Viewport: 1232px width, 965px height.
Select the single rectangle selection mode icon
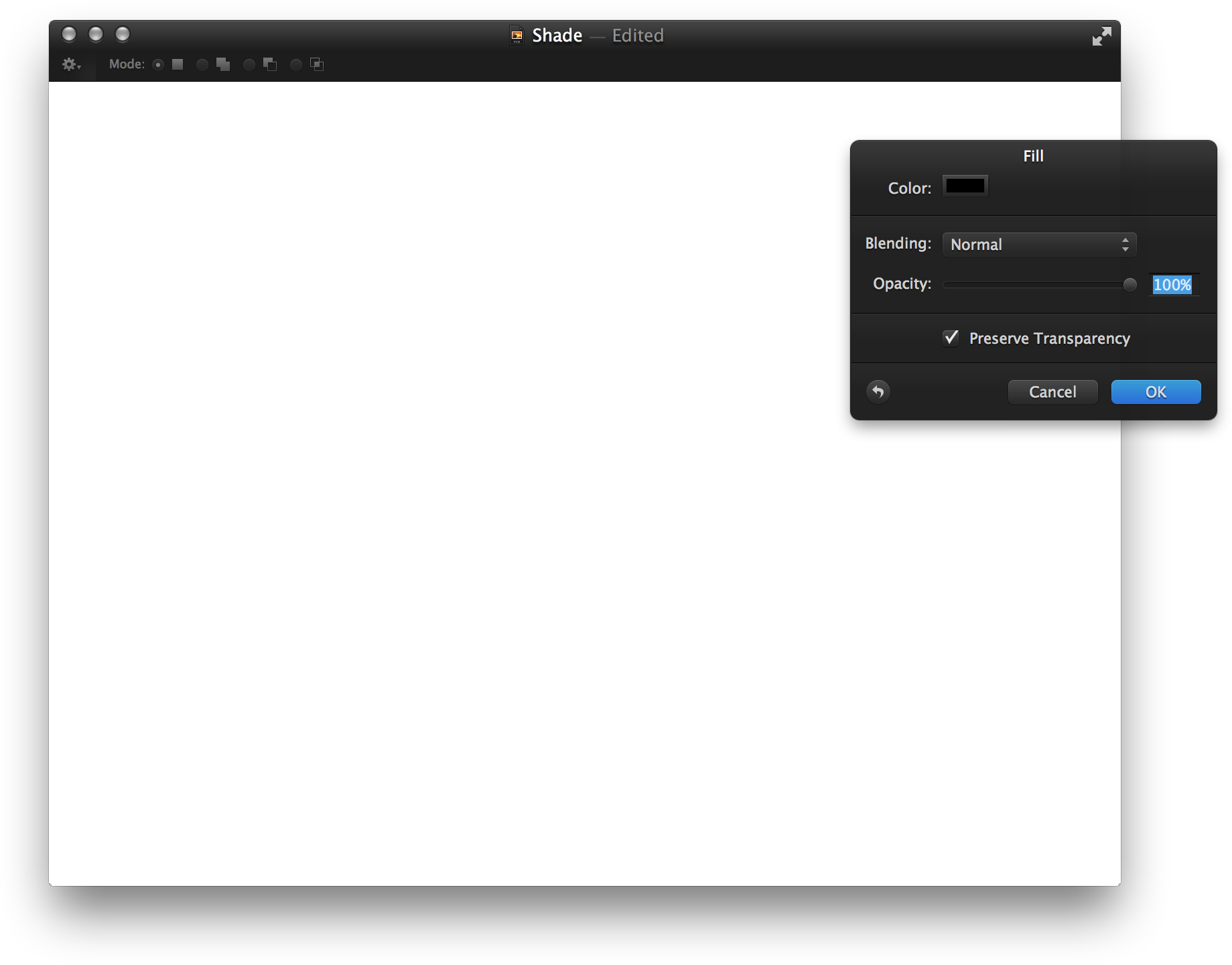click(177, 64)
